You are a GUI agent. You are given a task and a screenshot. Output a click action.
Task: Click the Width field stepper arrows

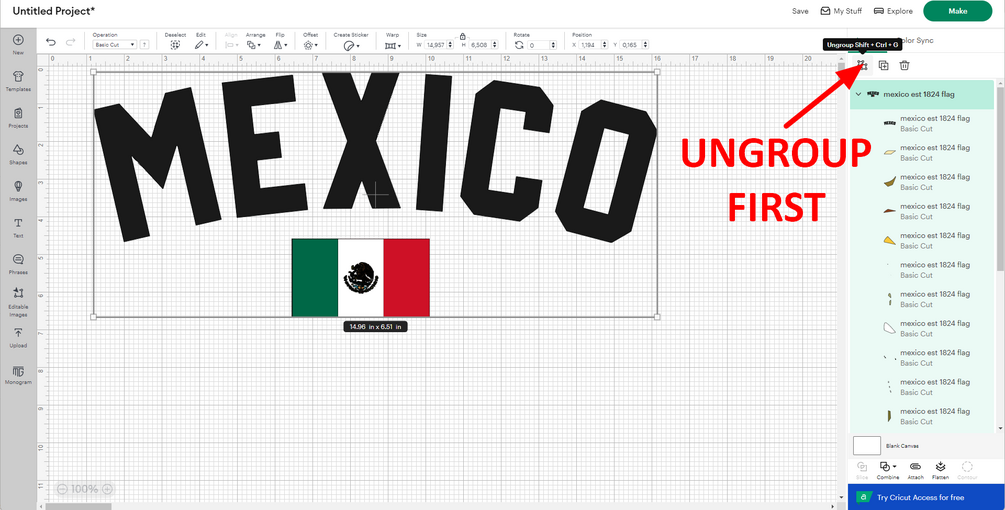pyautogui.click(x=450, y=45)
